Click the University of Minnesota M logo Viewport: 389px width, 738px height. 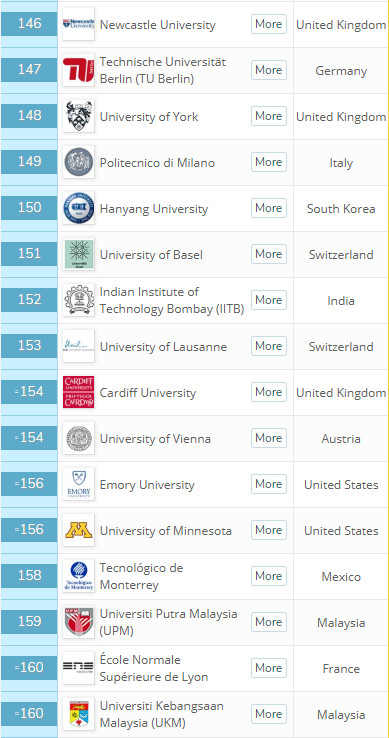click(x=79, y=530)
